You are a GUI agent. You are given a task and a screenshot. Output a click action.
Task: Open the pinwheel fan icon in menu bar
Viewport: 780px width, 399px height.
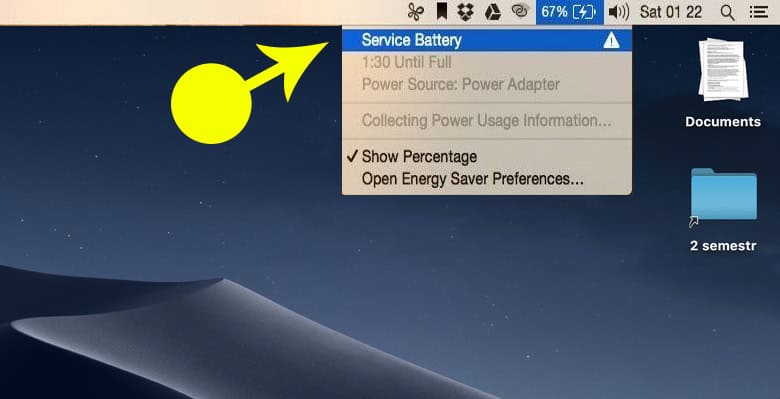415,12
